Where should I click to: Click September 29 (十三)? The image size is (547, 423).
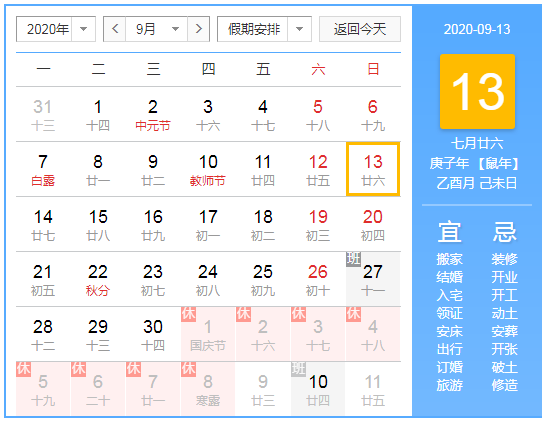(x=98, y=334)
